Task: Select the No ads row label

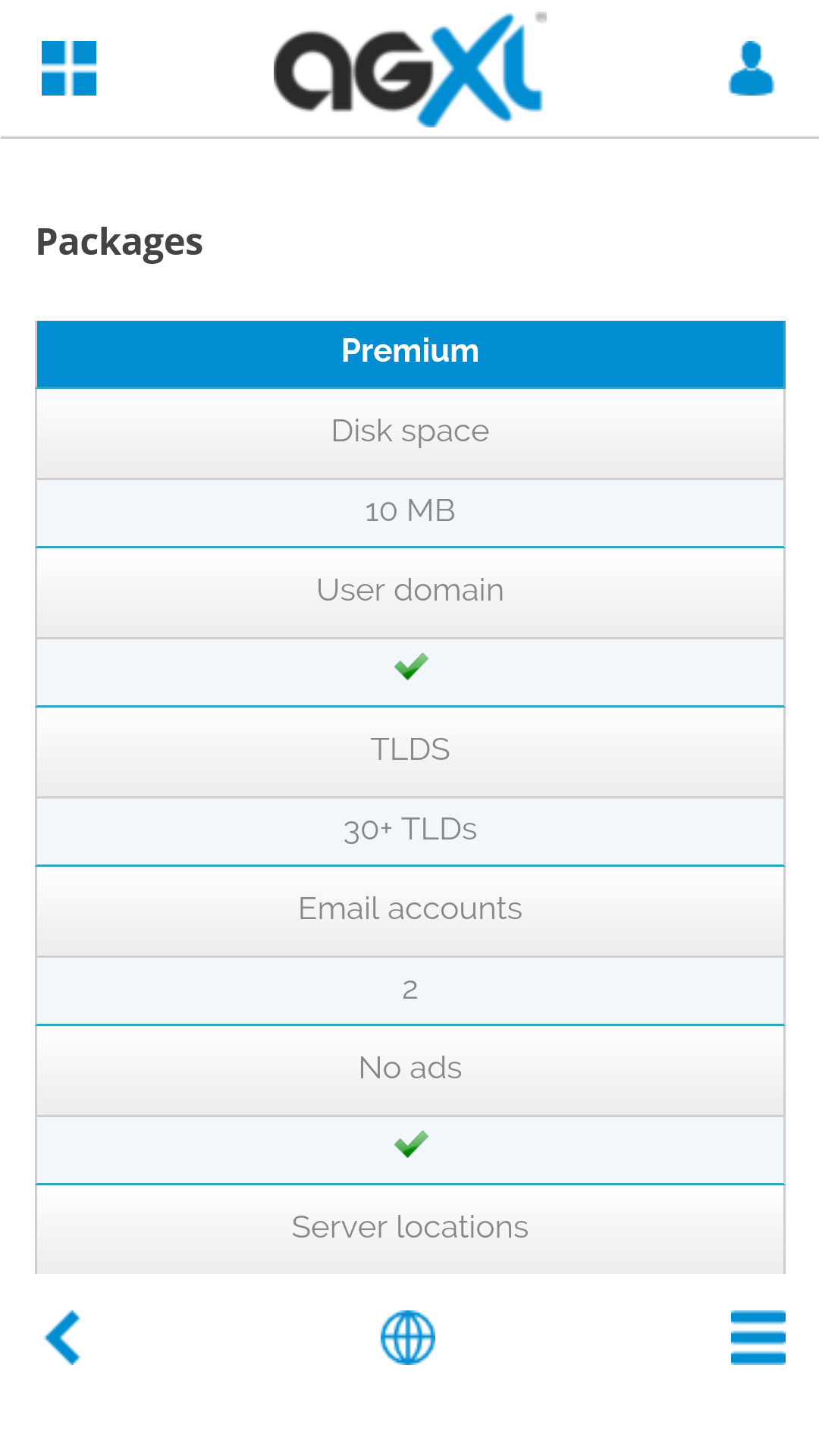Action: [410, 1068]
